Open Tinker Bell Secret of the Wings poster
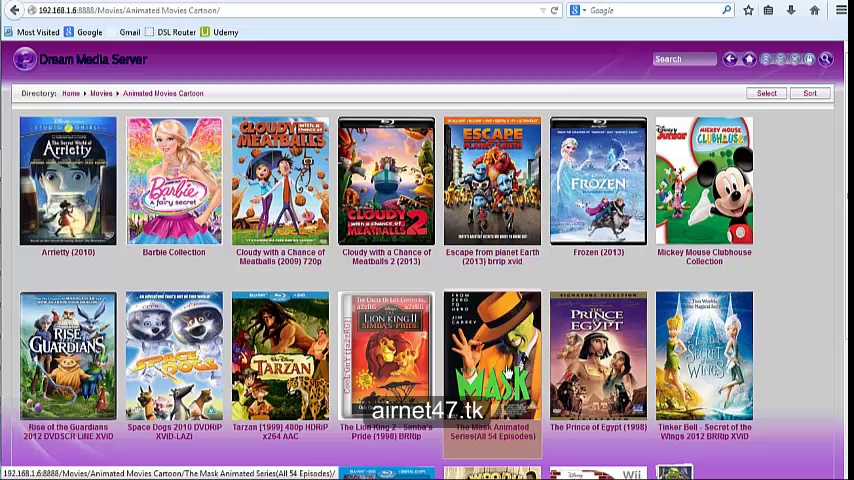This screenshot has width=854, height=480. tap(704, 355)
